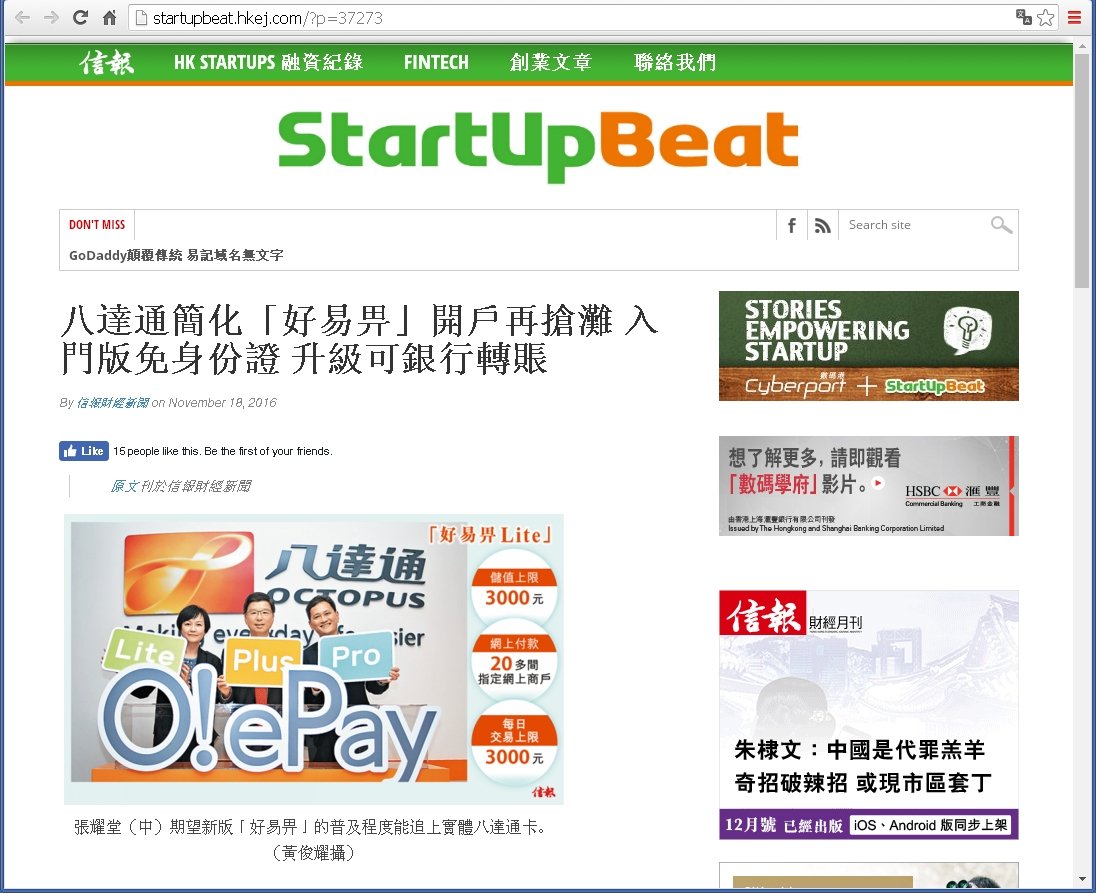Open the RSS feed icon
Screen dimensions: 1096x893
(822, 226)
